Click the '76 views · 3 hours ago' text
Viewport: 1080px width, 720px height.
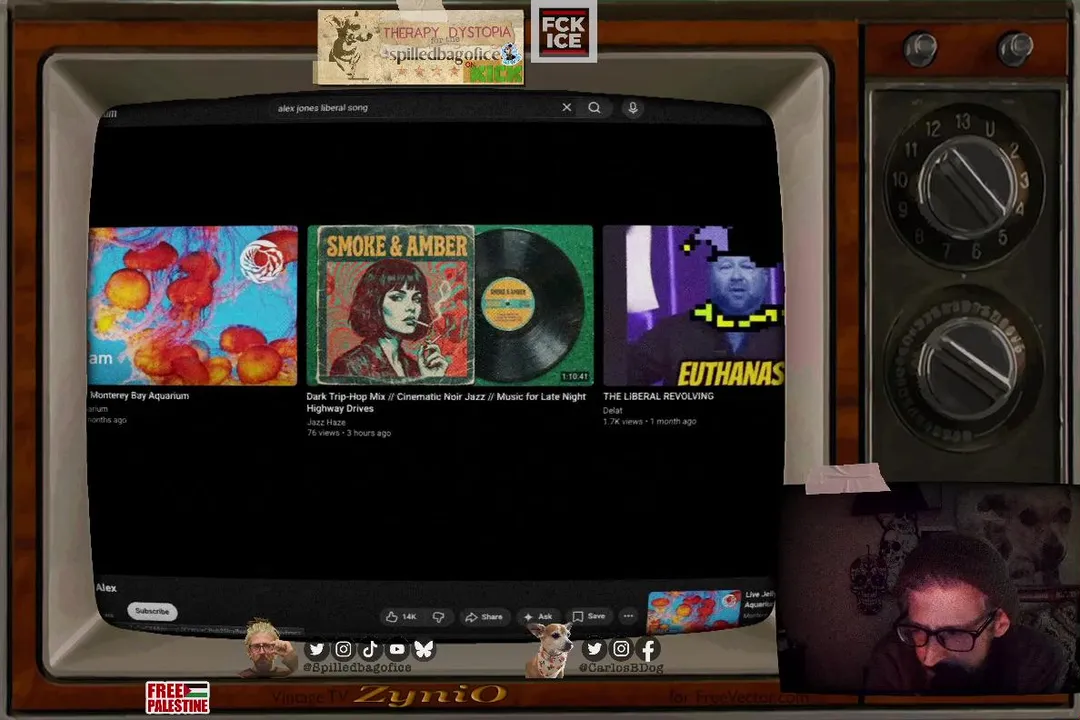[x=349, y=433]
